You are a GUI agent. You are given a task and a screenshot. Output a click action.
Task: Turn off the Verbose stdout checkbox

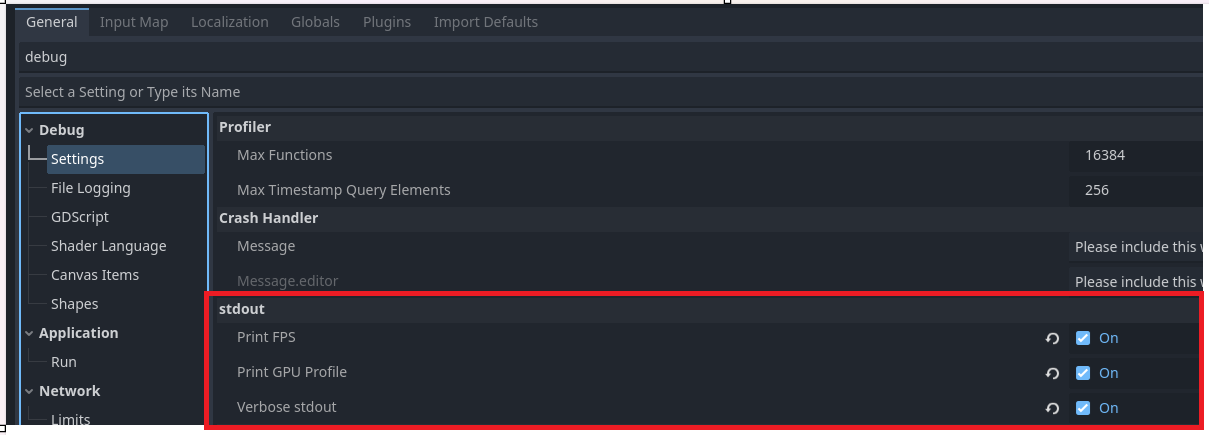(1083, 408)
